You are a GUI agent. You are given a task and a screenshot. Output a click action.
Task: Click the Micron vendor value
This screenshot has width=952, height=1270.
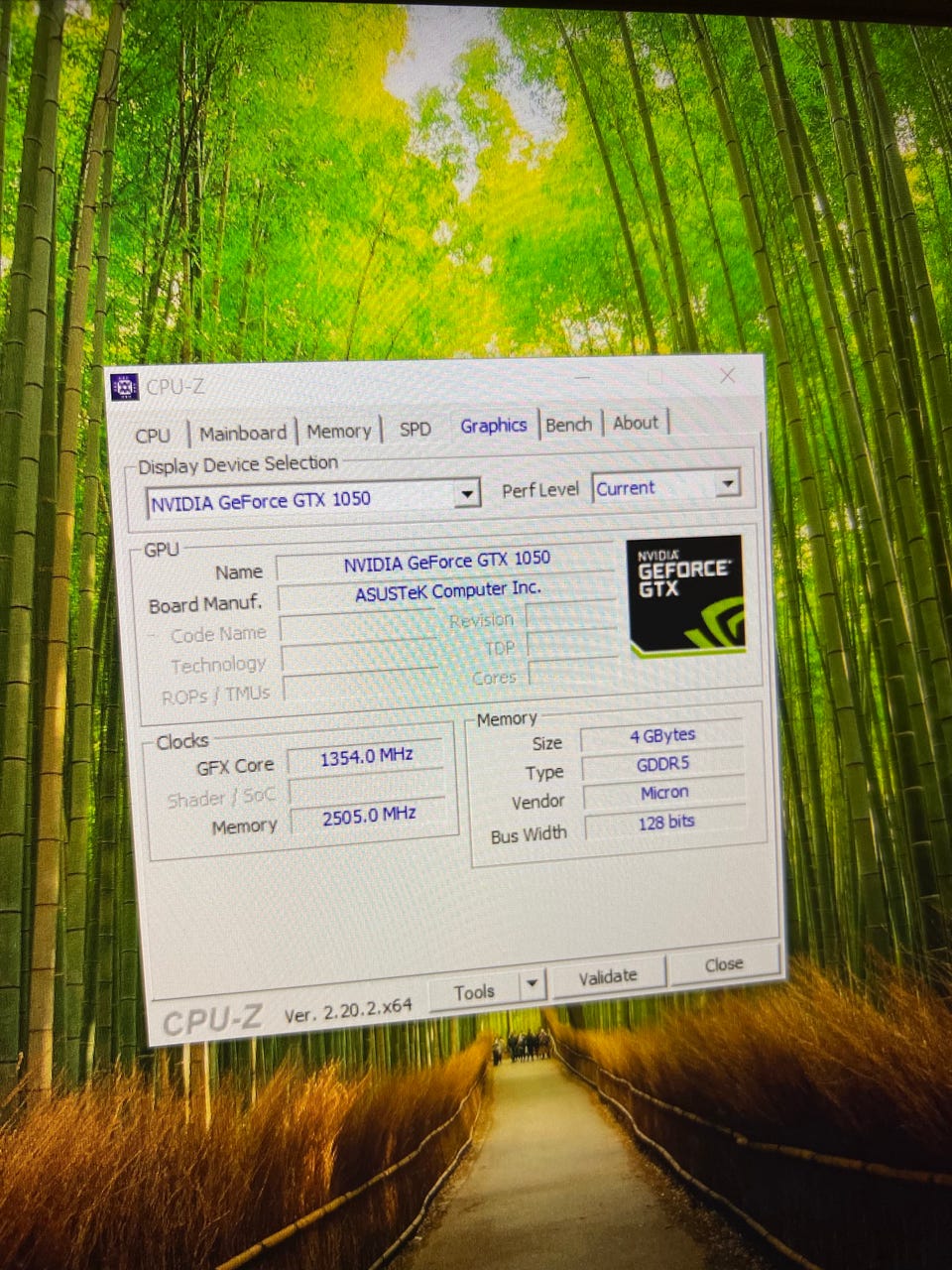663,793
